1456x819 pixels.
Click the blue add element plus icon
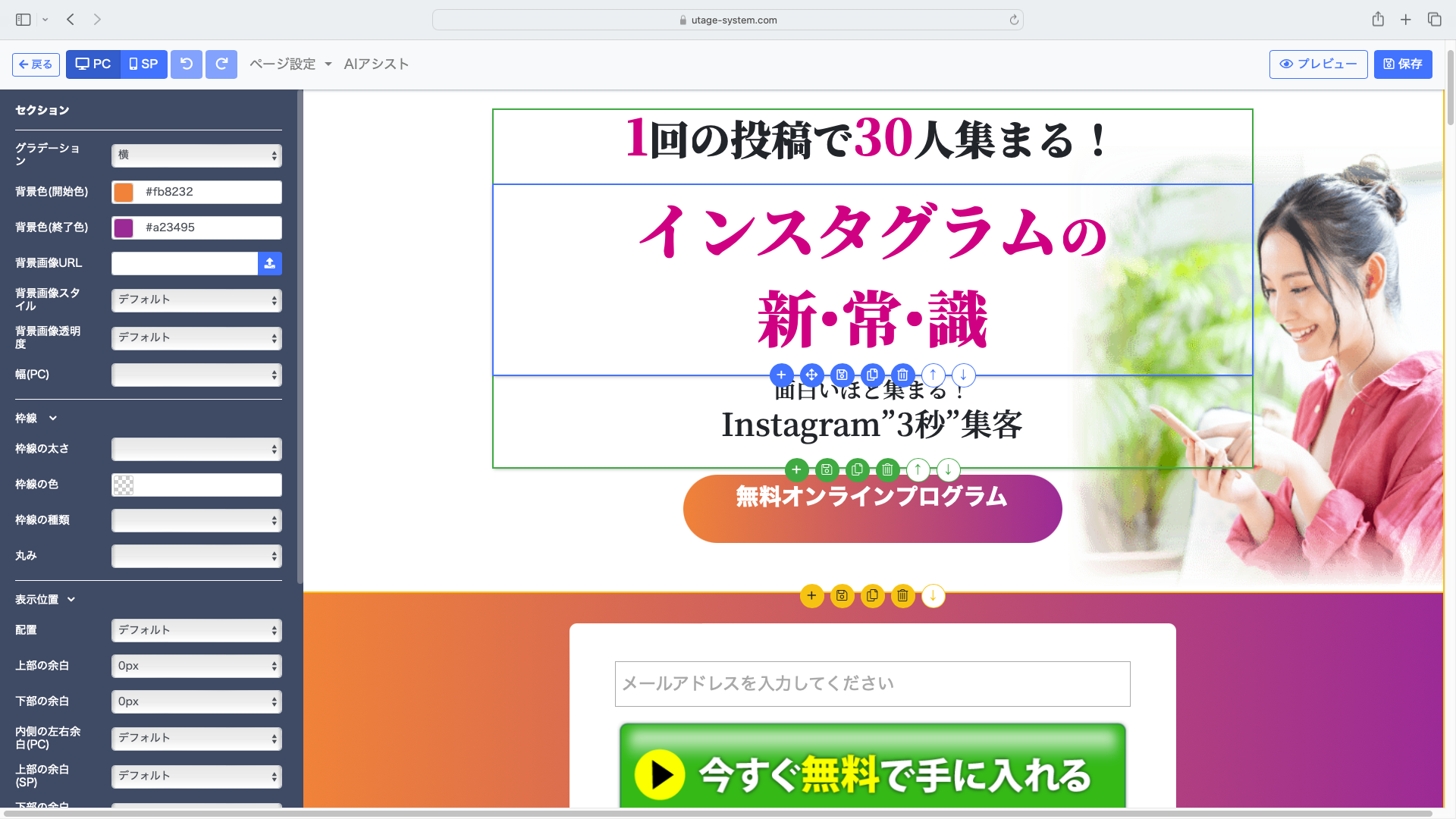781,375
